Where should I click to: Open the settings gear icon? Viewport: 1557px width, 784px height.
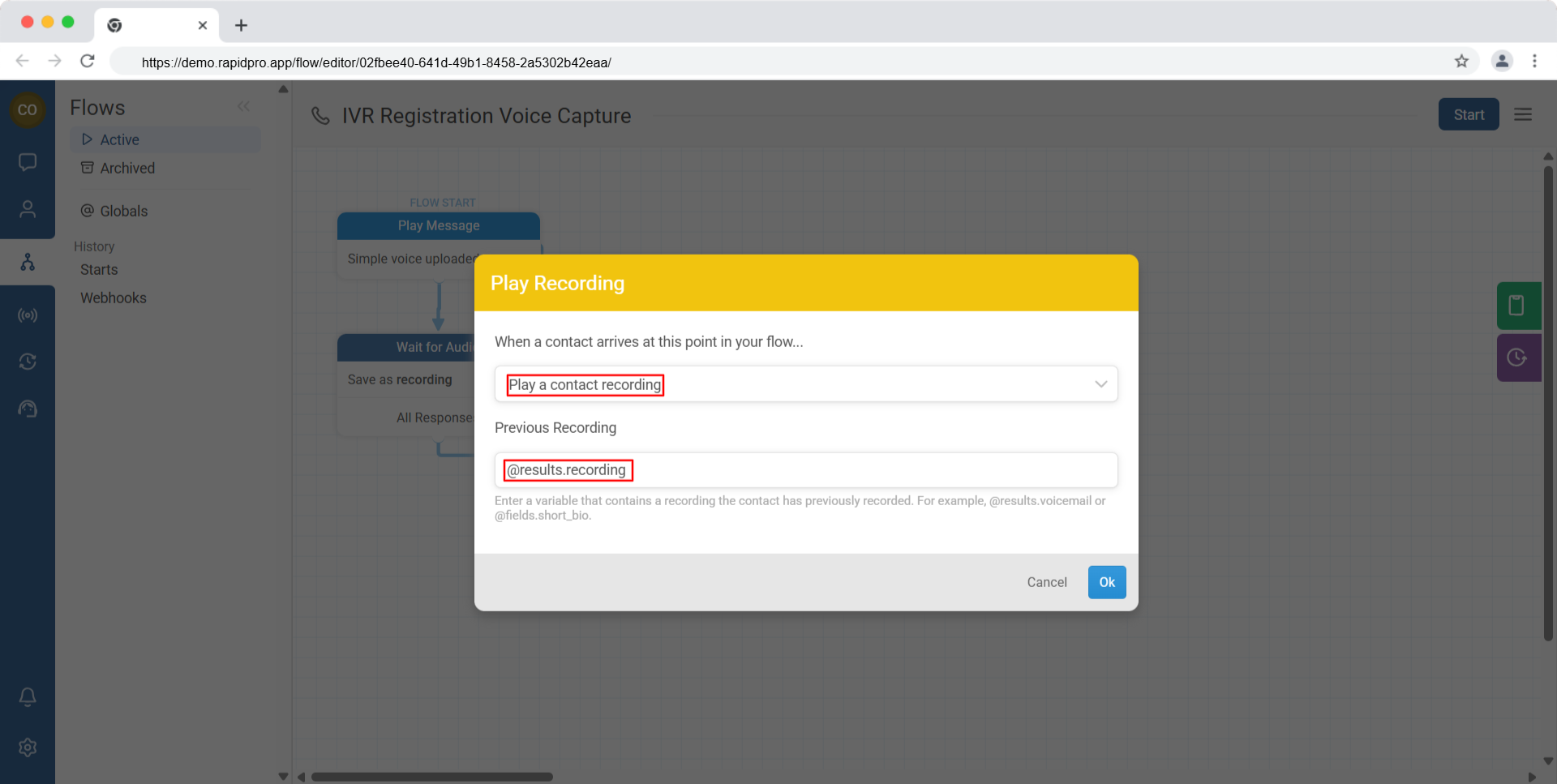pos(28,748)
